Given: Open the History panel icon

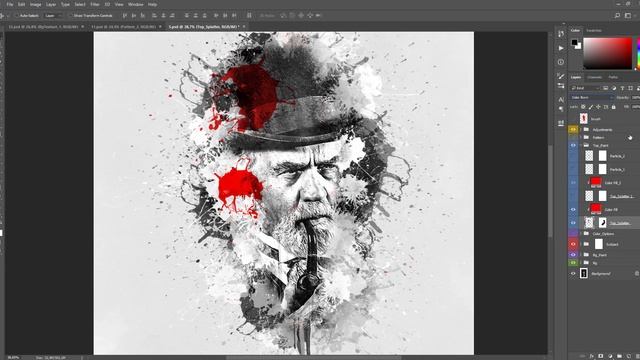Looking at the screenshot, I should (x=561, y=34).
